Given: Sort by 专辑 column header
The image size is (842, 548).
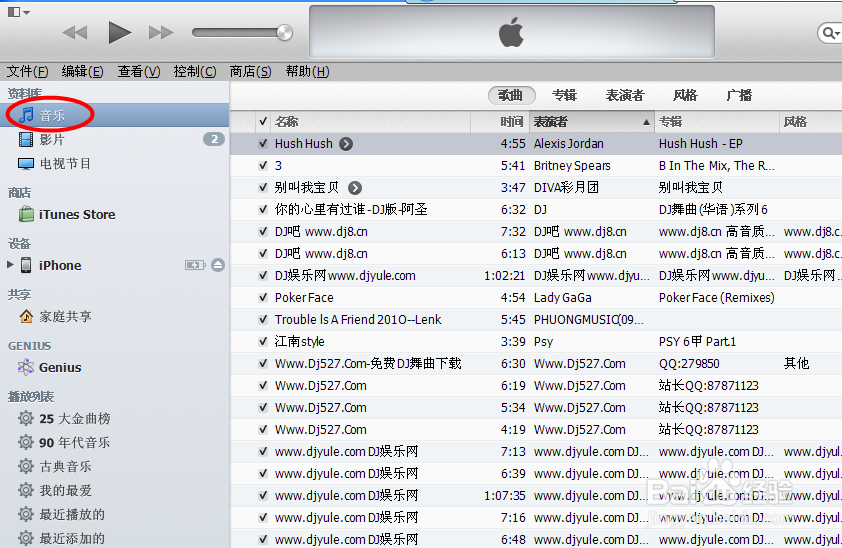Looking at the screenshot, I should (717, 122).
